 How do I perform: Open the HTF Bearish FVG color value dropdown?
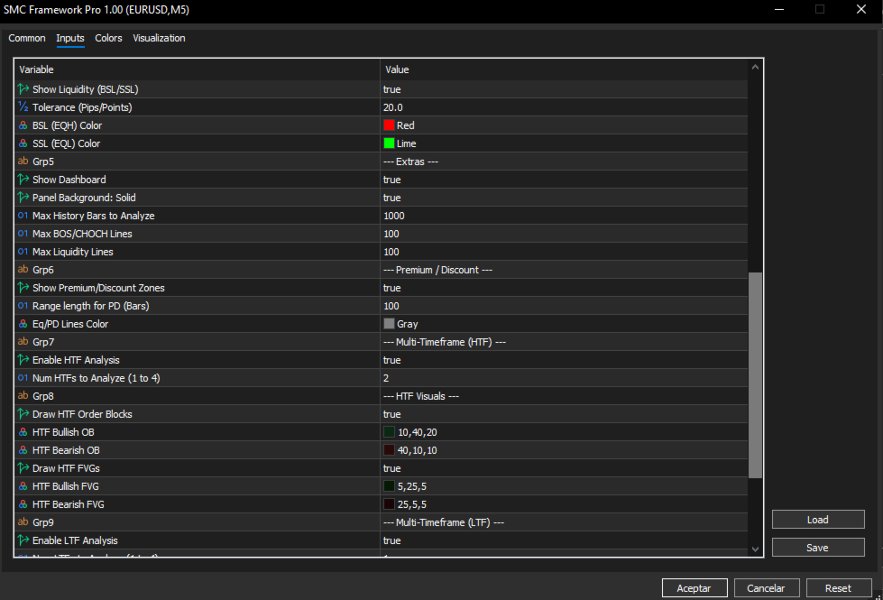pos(564,504)
